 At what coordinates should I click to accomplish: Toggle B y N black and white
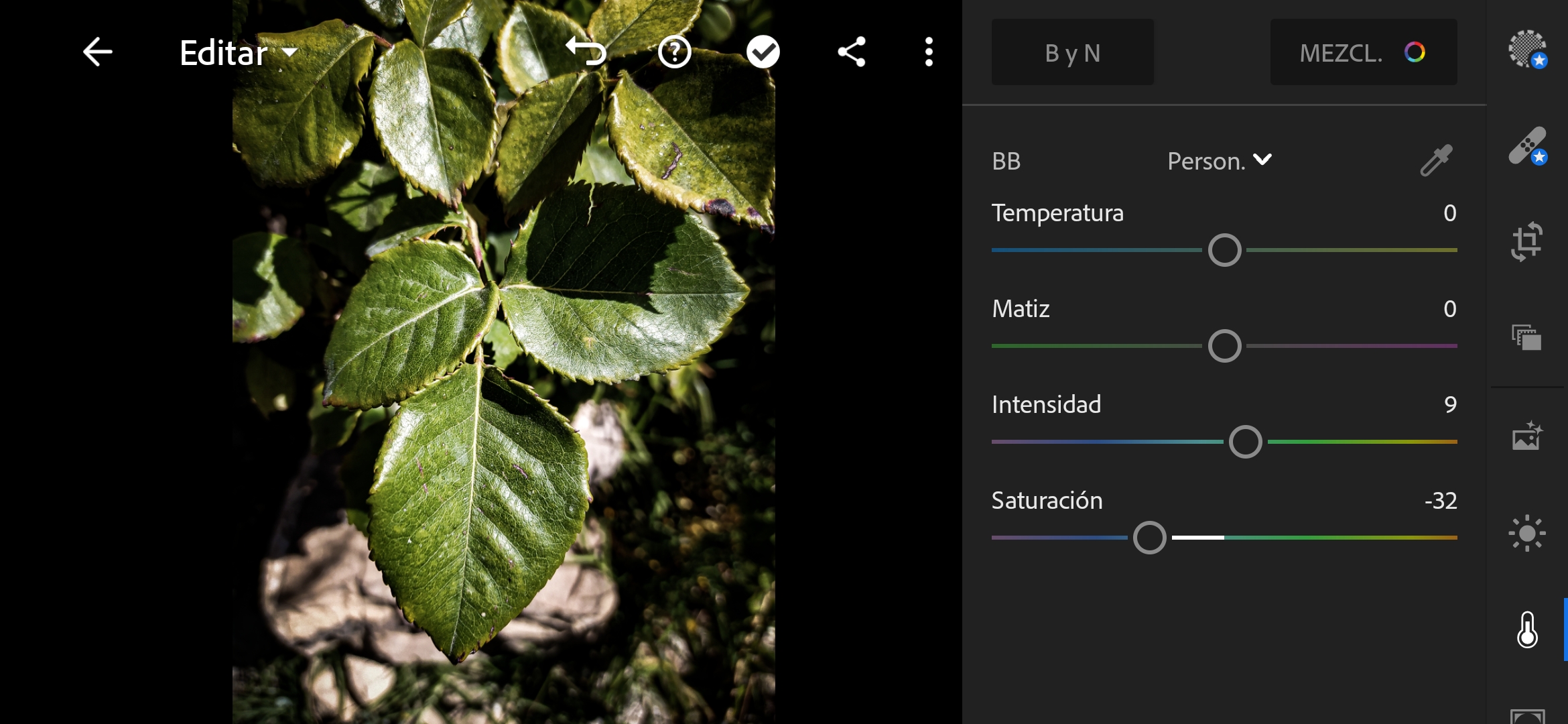click(x=1073, y=52)
